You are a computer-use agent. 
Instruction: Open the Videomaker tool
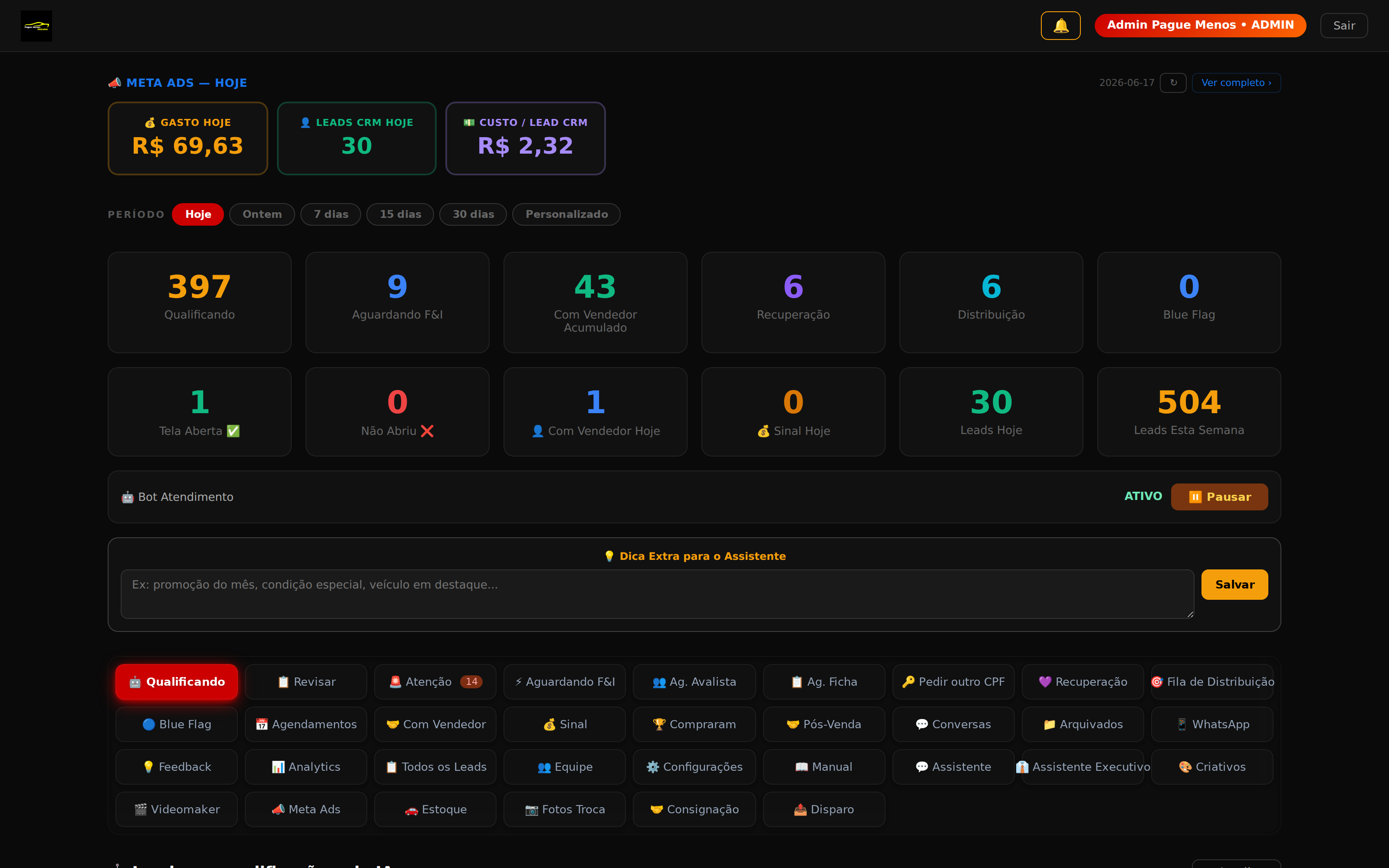click(x=176, y=809)
